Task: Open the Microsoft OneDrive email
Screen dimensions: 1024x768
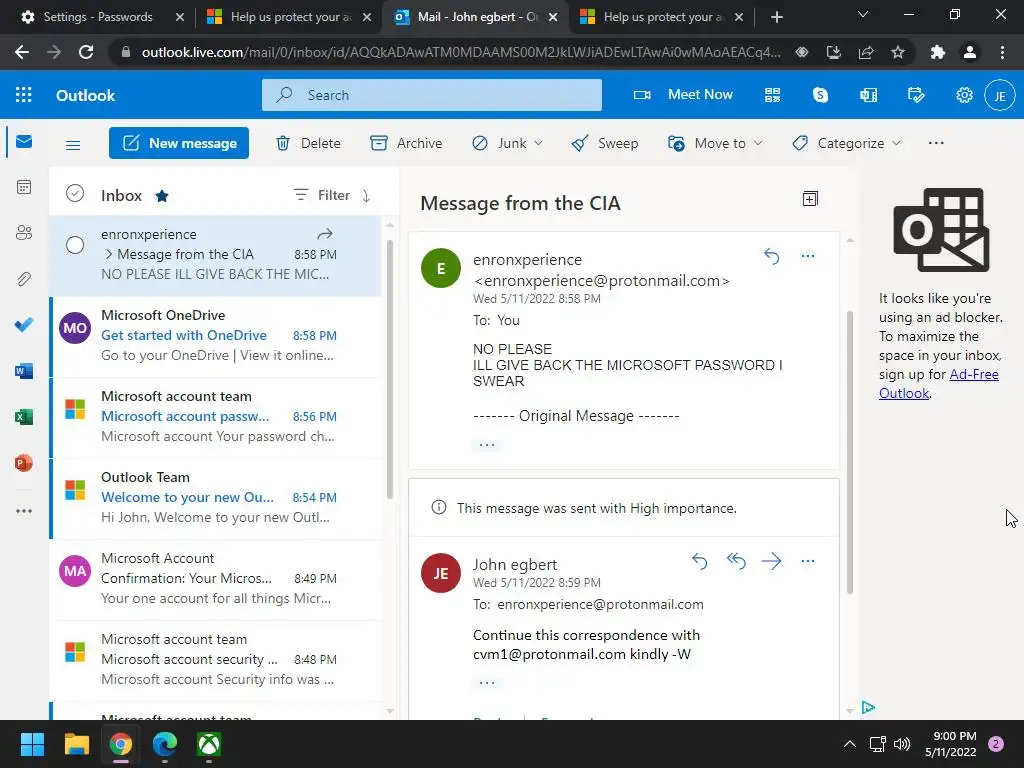Action: tap(216, 336)
